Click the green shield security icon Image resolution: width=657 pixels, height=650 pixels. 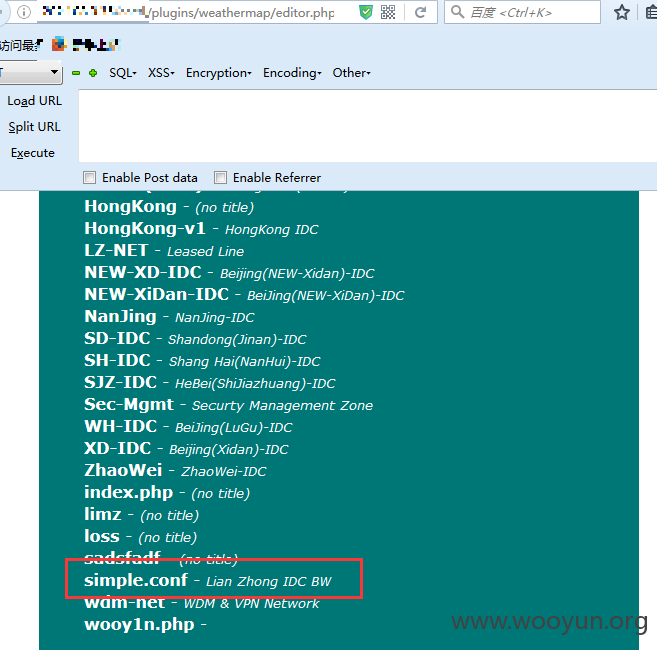(x=366, y=12)
